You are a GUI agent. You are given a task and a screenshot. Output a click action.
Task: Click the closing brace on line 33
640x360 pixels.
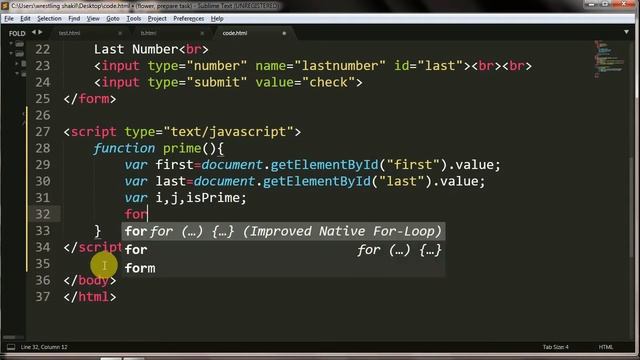pos(97,231)
